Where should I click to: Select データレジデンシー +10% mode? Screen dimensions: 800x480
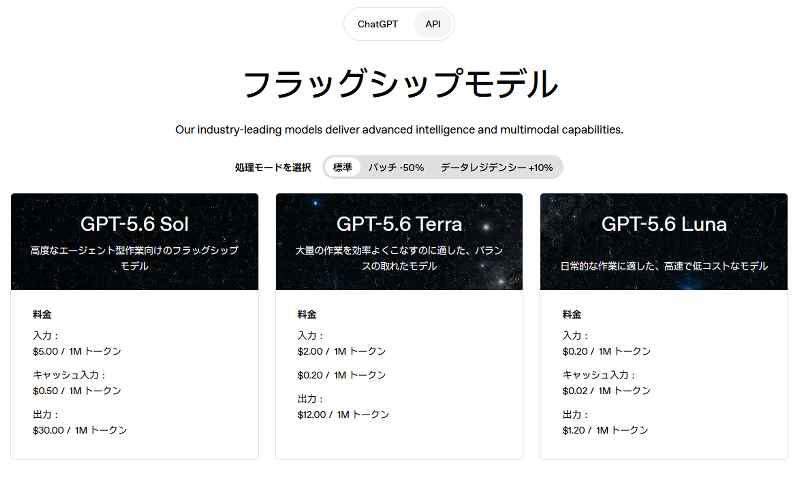click(496, 167)
